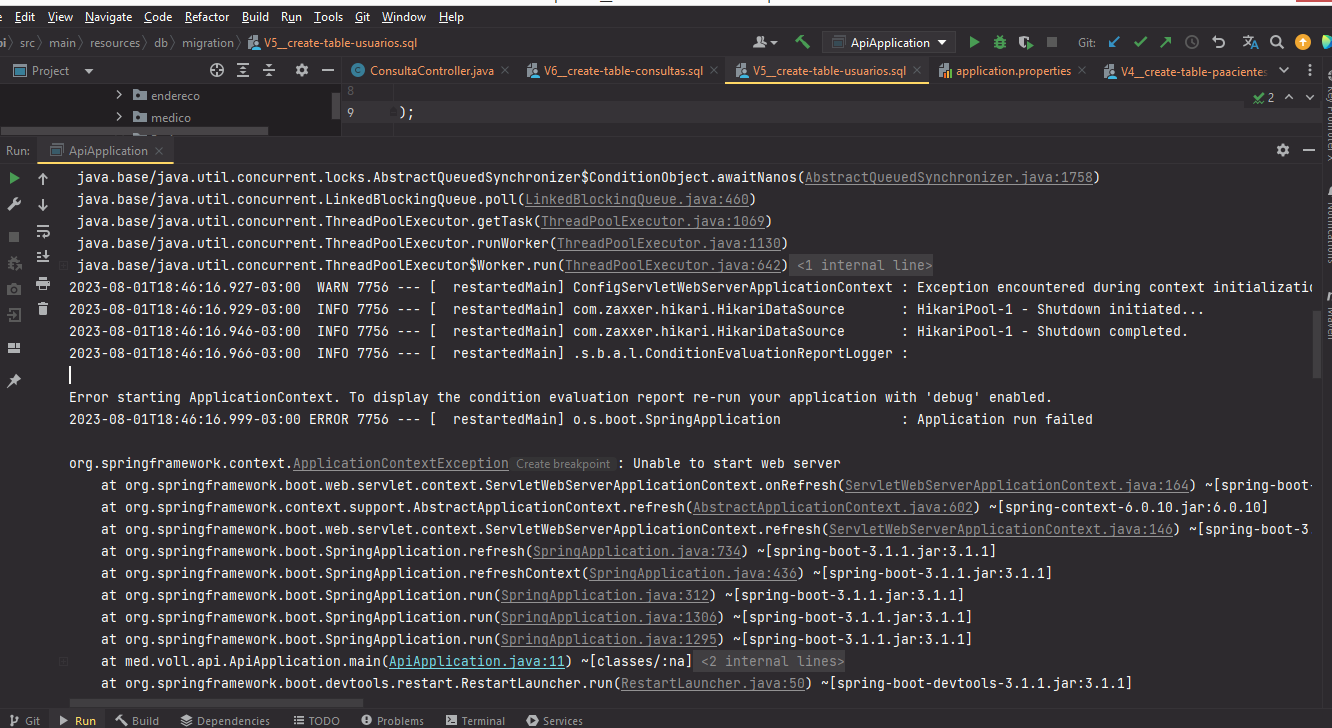Open Project panel gear options
Image resolution: width=1332 pixels, height=728 pixels.
(x=302, y=71)
